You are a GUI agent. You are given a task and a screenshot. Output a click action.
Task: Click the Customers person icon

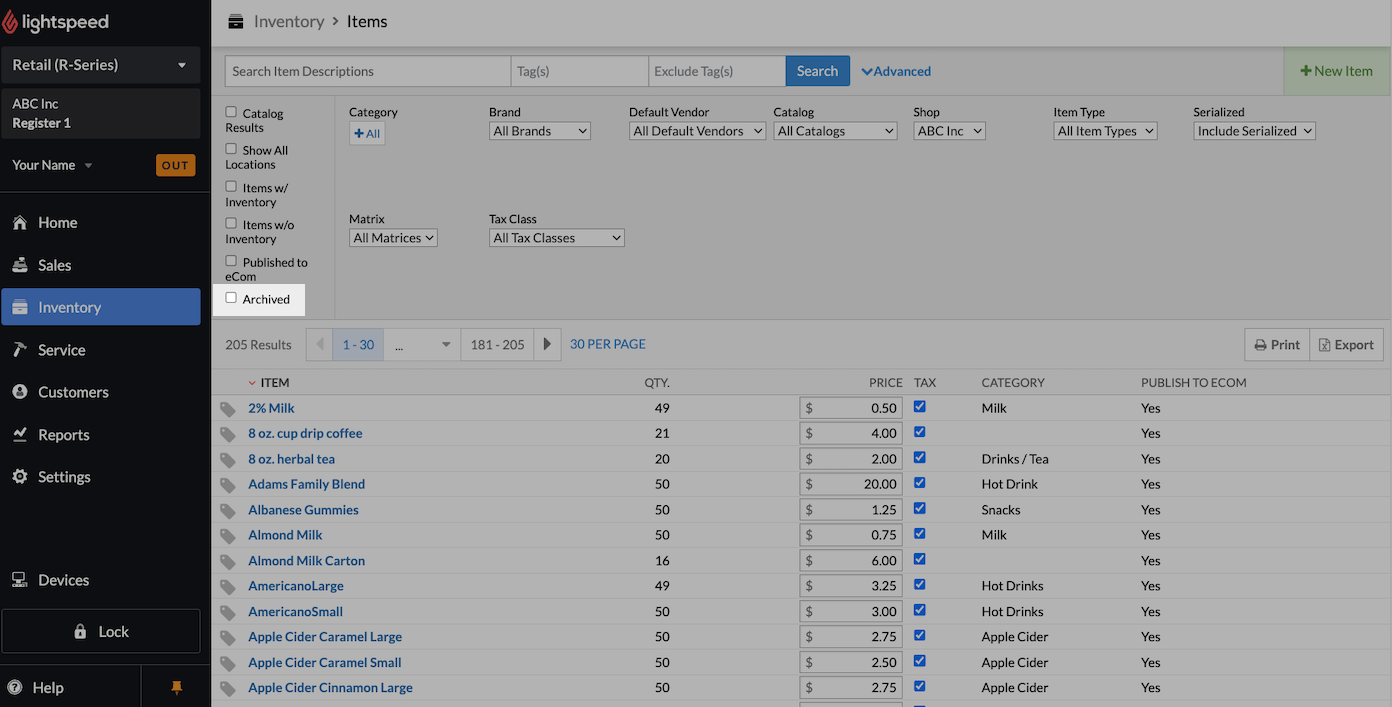click(19, 392)
